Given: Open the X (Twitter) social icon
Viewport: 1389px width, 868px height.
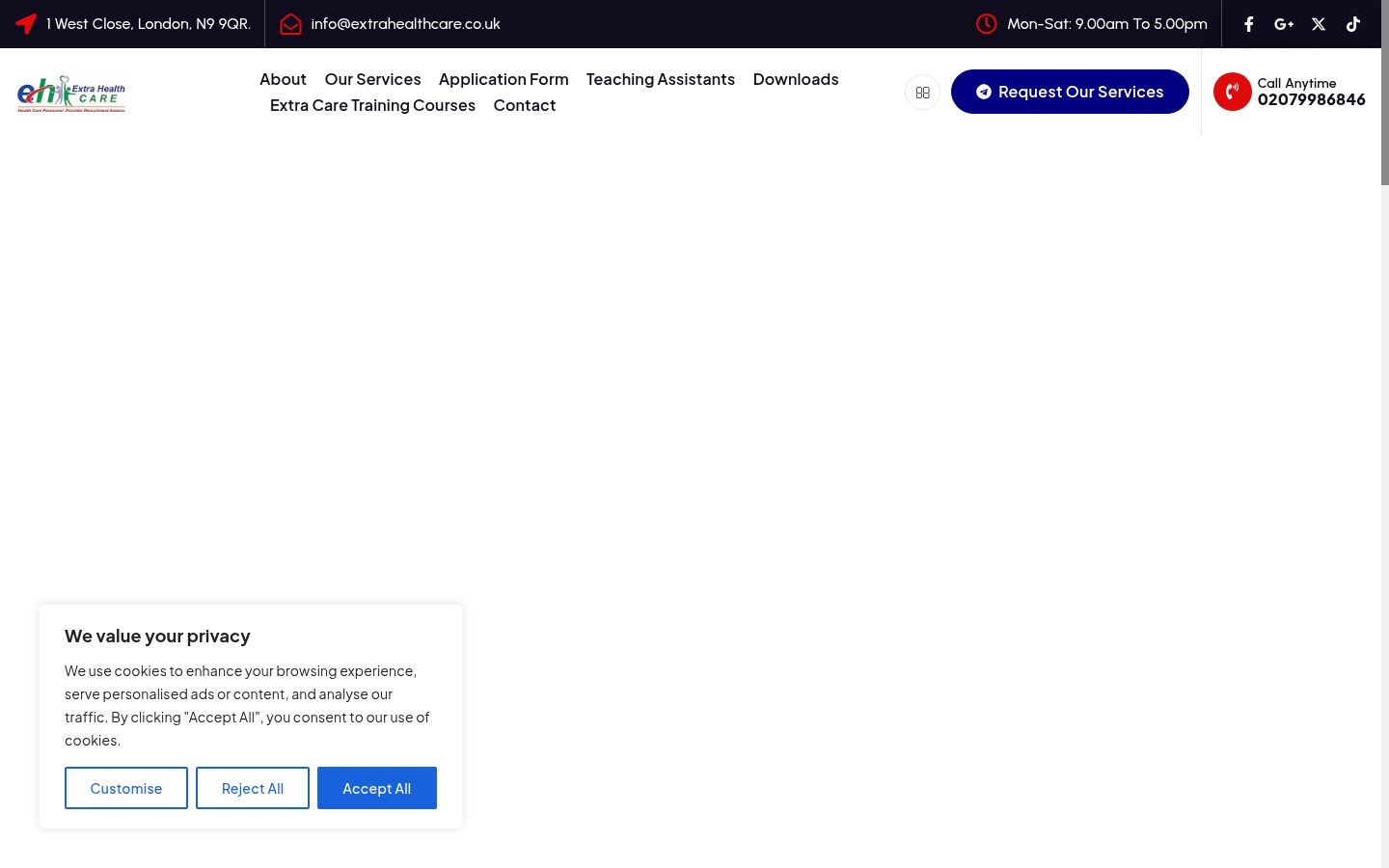Looking at the screenshot, I should pos(1319,24).
